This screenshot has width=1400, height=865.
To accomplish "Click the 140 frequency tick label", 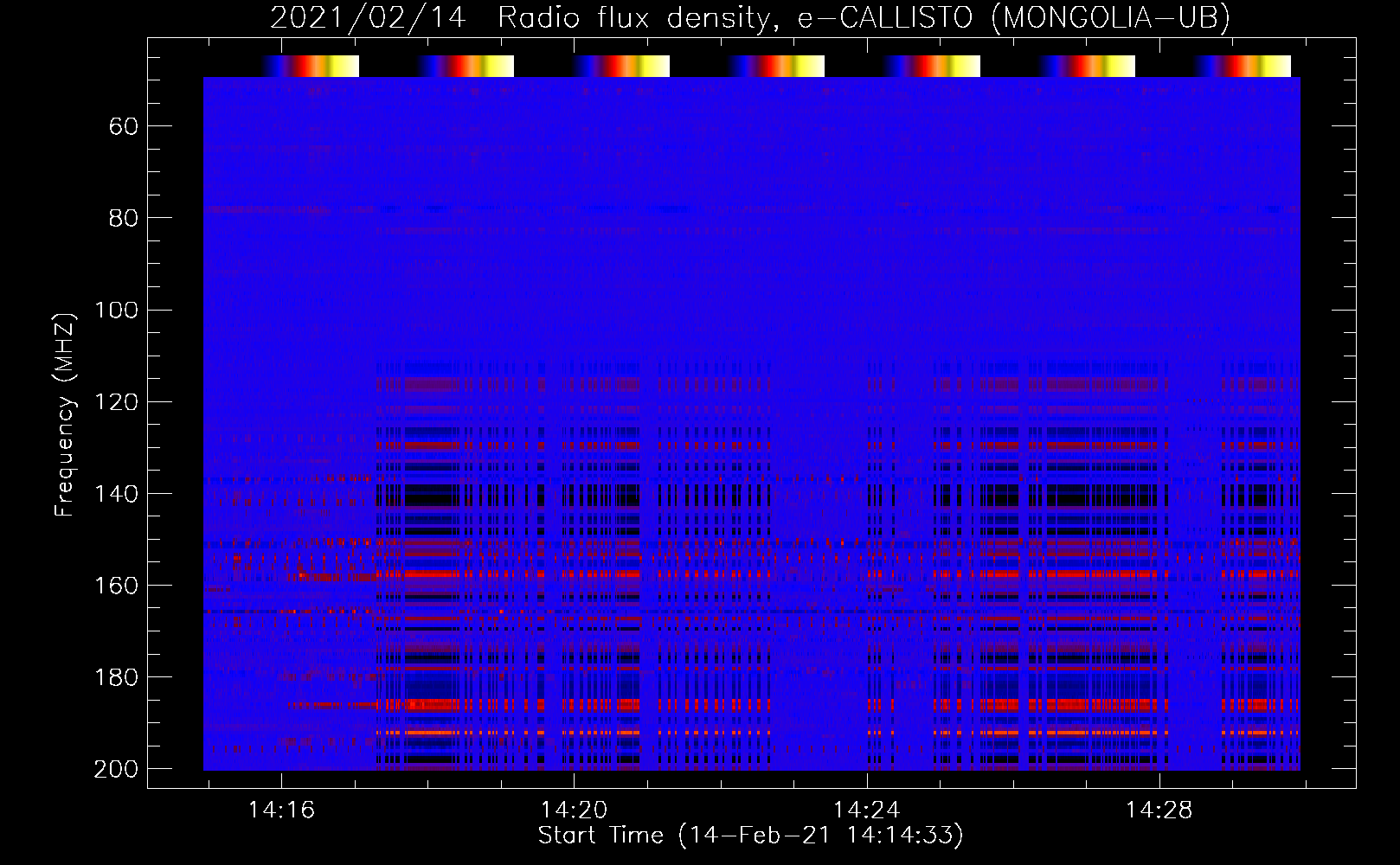I will tap(117, 494).
